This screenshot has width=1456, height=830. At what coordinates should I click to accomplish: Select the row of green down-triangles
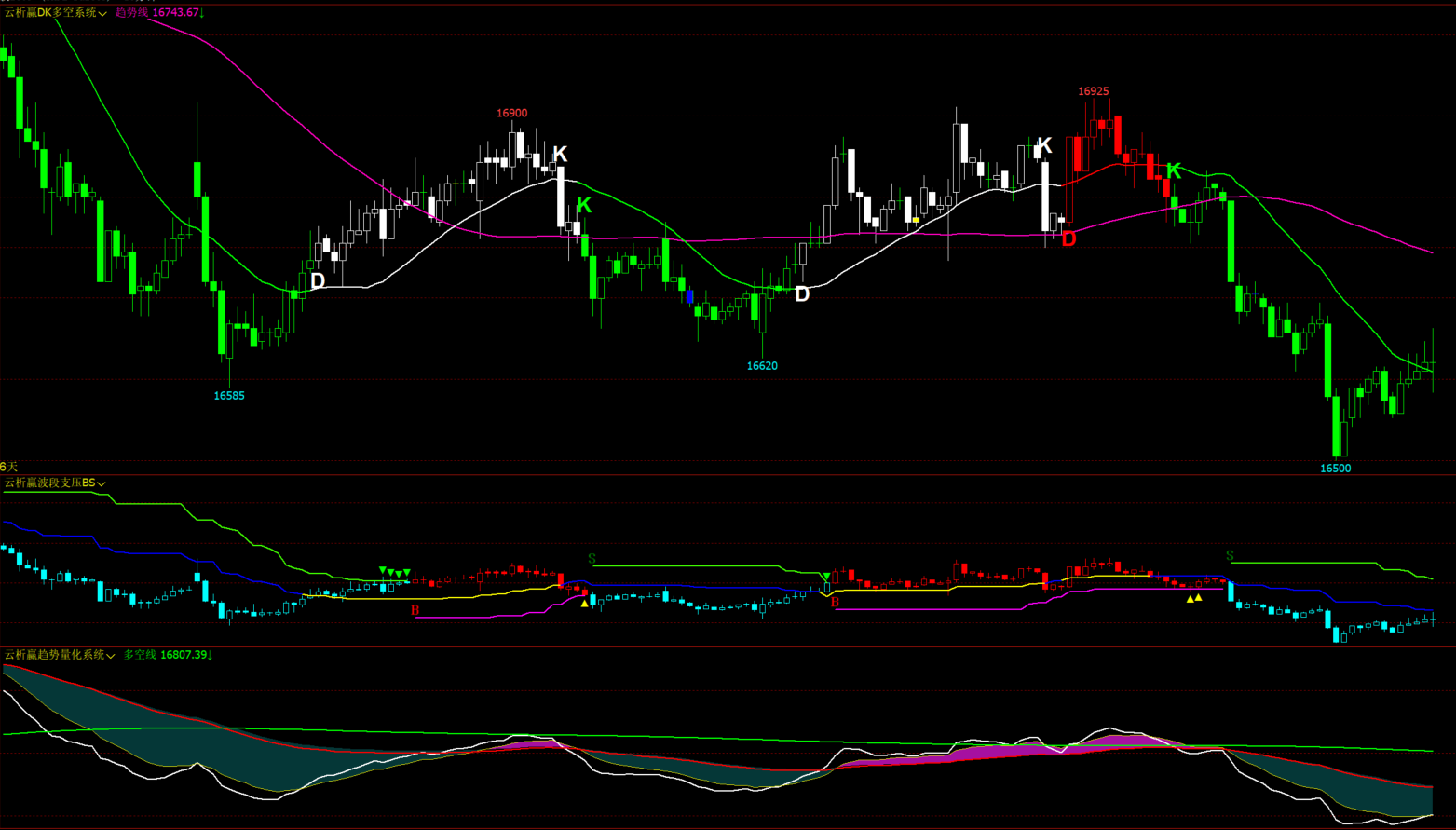(x=395, y=572)
